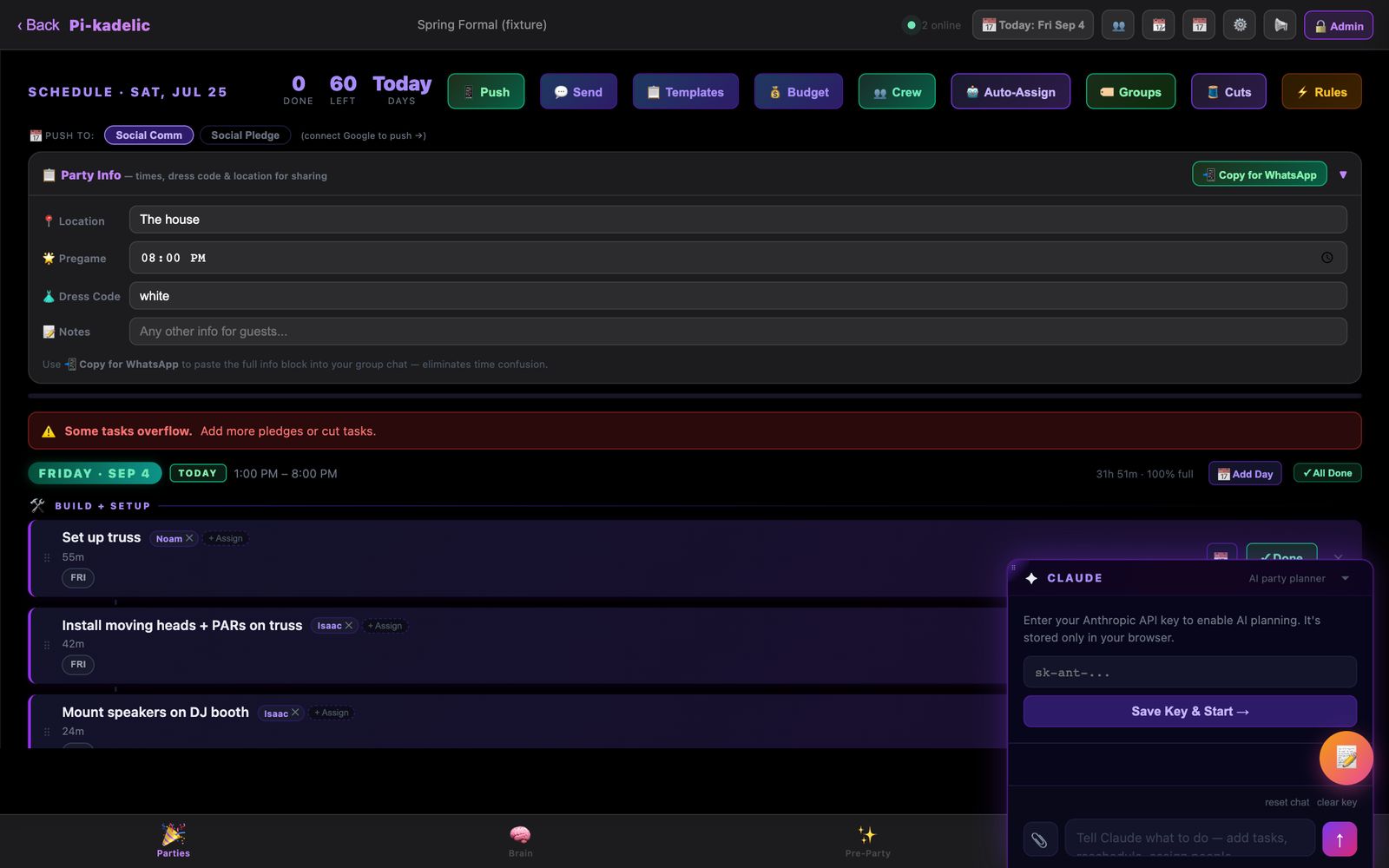The image size is (1389, 868).
Task: Open the Rules panel
Action: 1321,91
